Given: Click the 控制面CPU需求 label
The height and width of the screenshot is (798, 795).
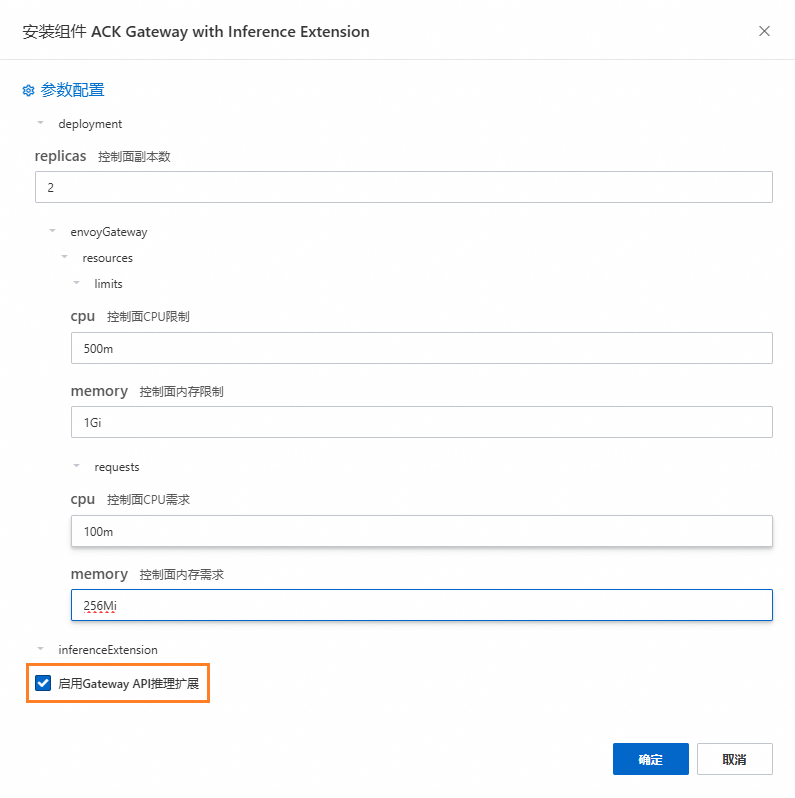Looking at the screenshot, I should point(148,500).
